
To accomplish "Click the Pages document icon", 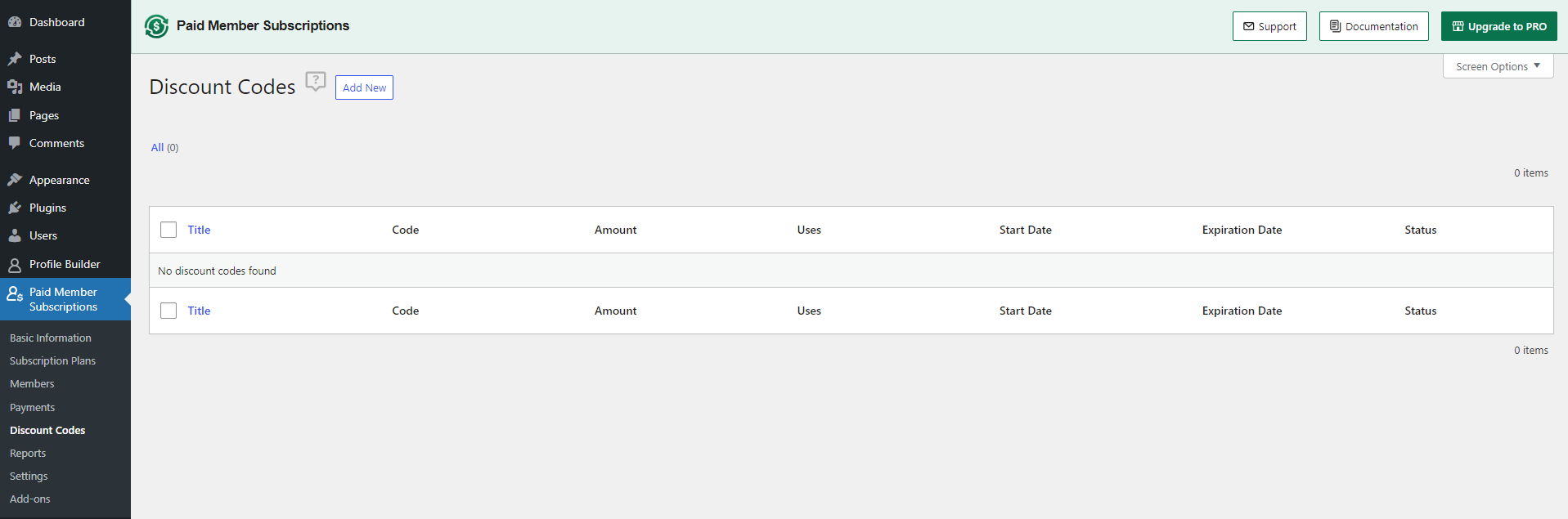I will point(15,115).
